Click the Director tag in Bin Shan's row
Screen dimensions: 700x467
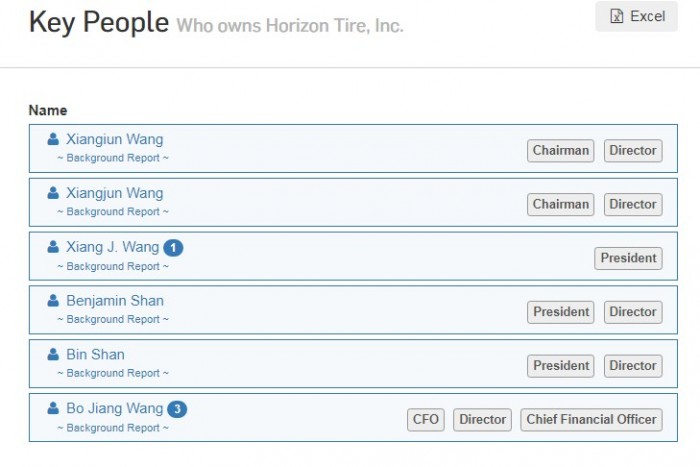632,366
